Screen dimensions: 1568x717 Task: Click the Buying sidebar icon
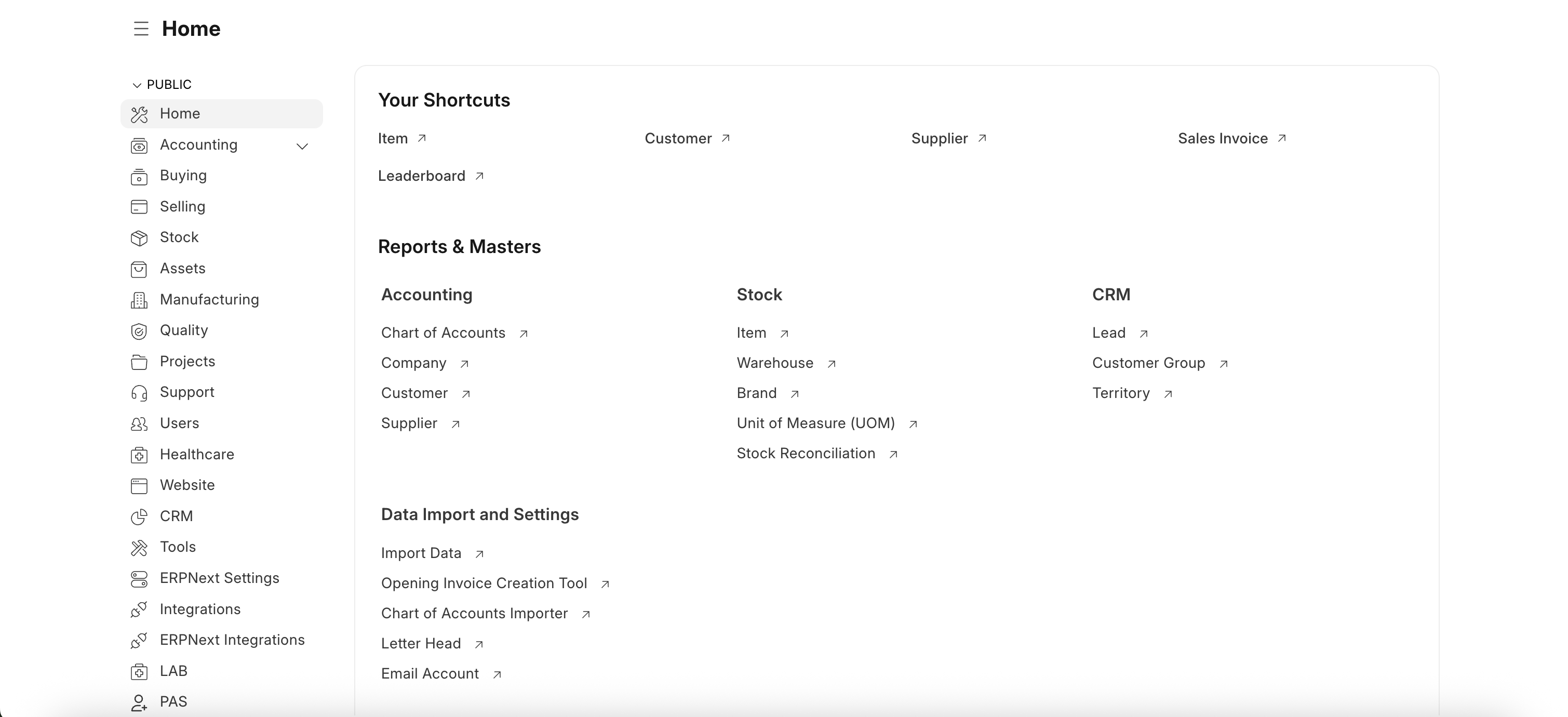[x=139, y=177]
